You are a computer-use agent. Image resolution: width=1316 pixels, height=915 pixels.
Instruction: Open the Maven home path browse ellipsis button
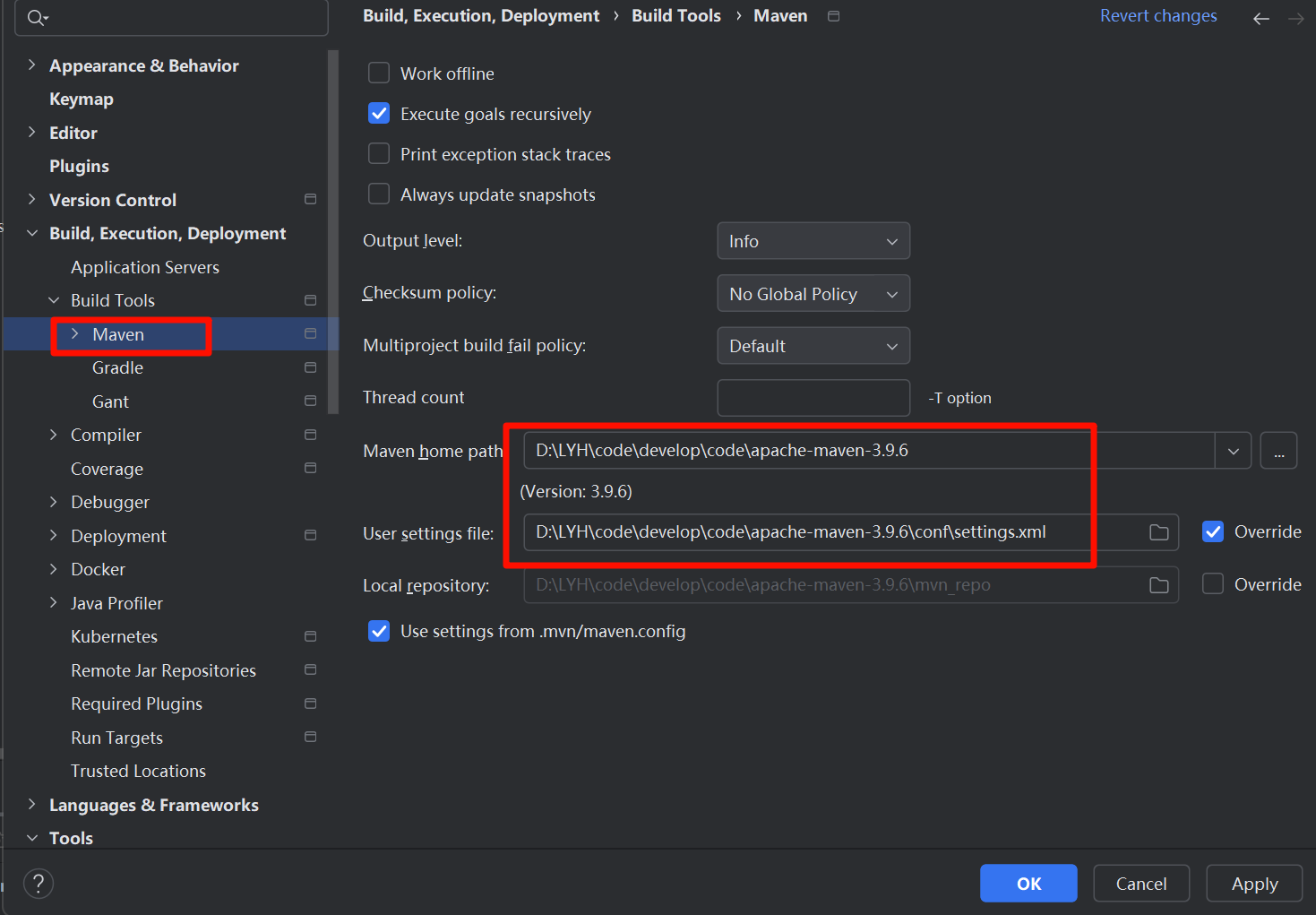[1278, 450]
